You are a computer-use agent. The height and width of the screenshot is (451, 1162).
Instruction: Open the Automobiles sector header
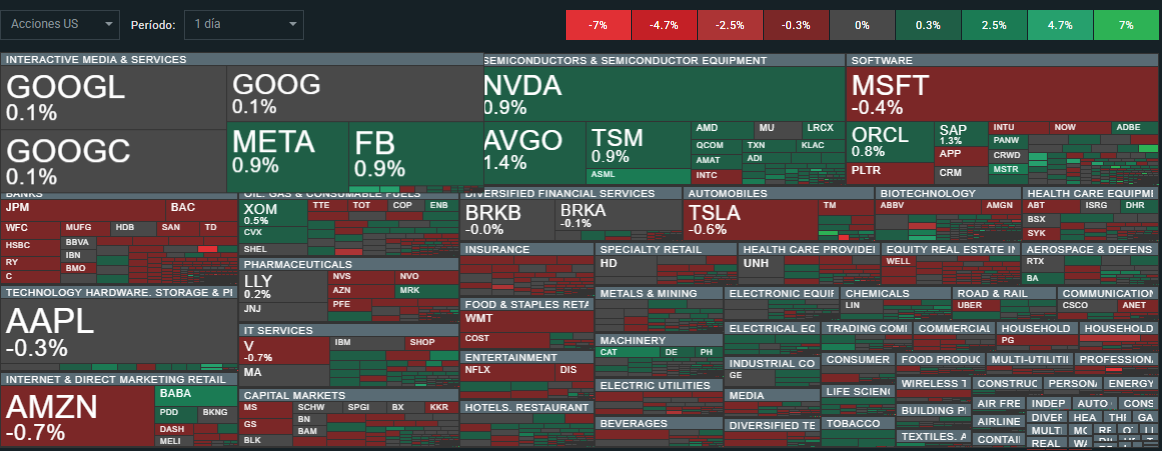coord(778,193)
